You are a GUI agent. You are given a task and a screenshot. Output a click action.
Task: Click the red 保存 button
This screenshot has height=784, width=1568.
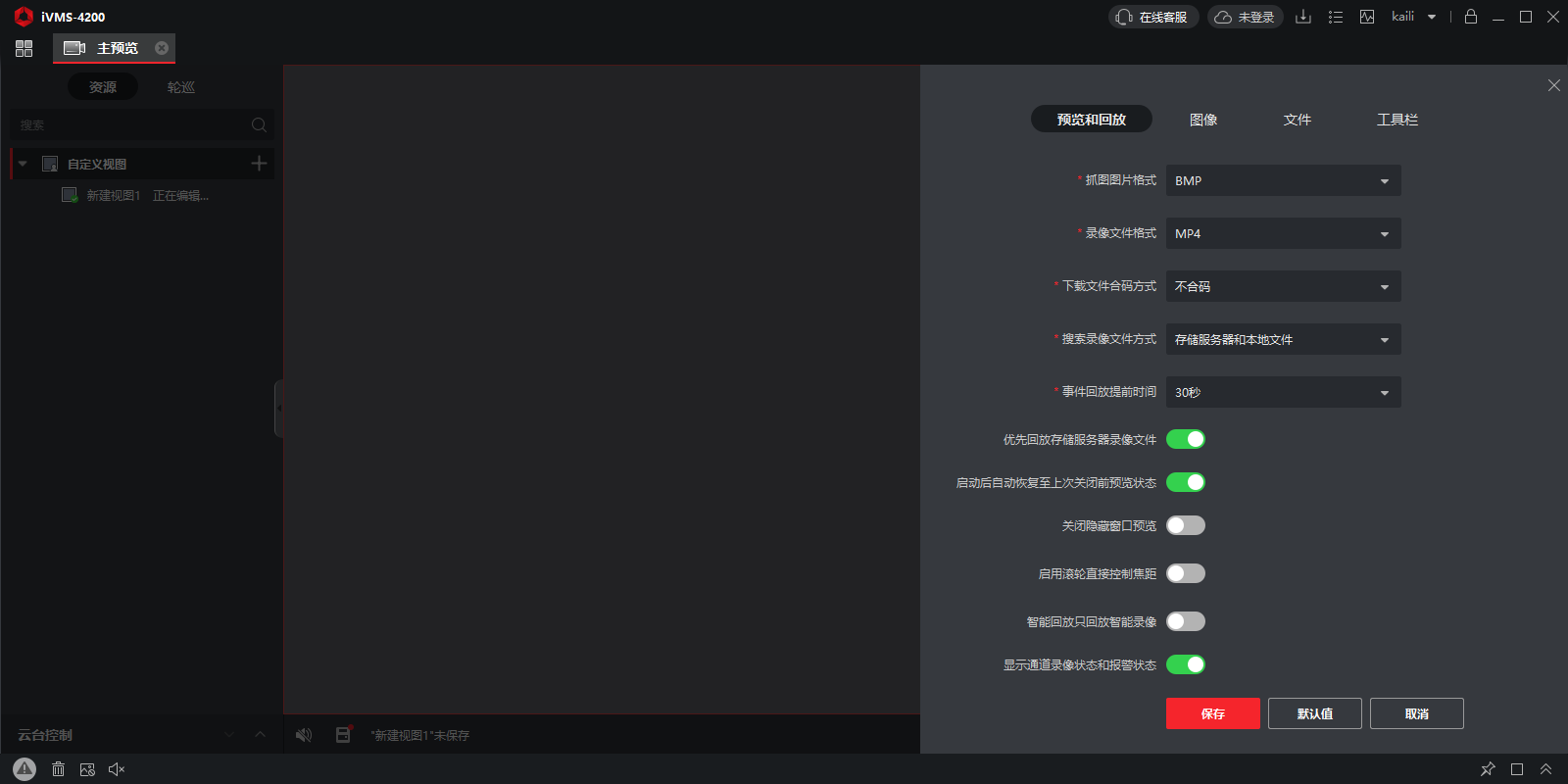1212,713
